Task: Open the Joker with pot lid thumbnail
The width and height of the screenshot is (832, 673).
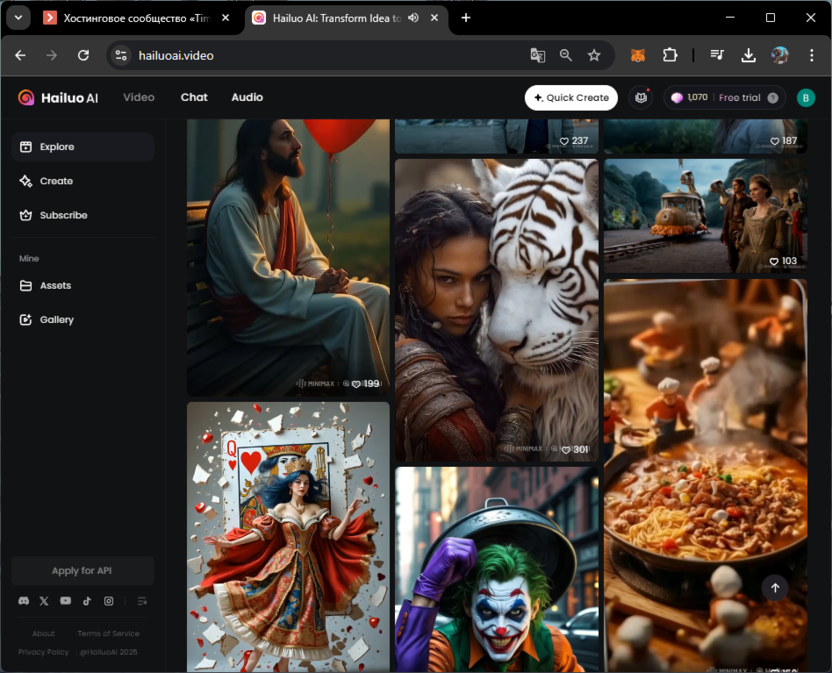Action: click(496, 570)
